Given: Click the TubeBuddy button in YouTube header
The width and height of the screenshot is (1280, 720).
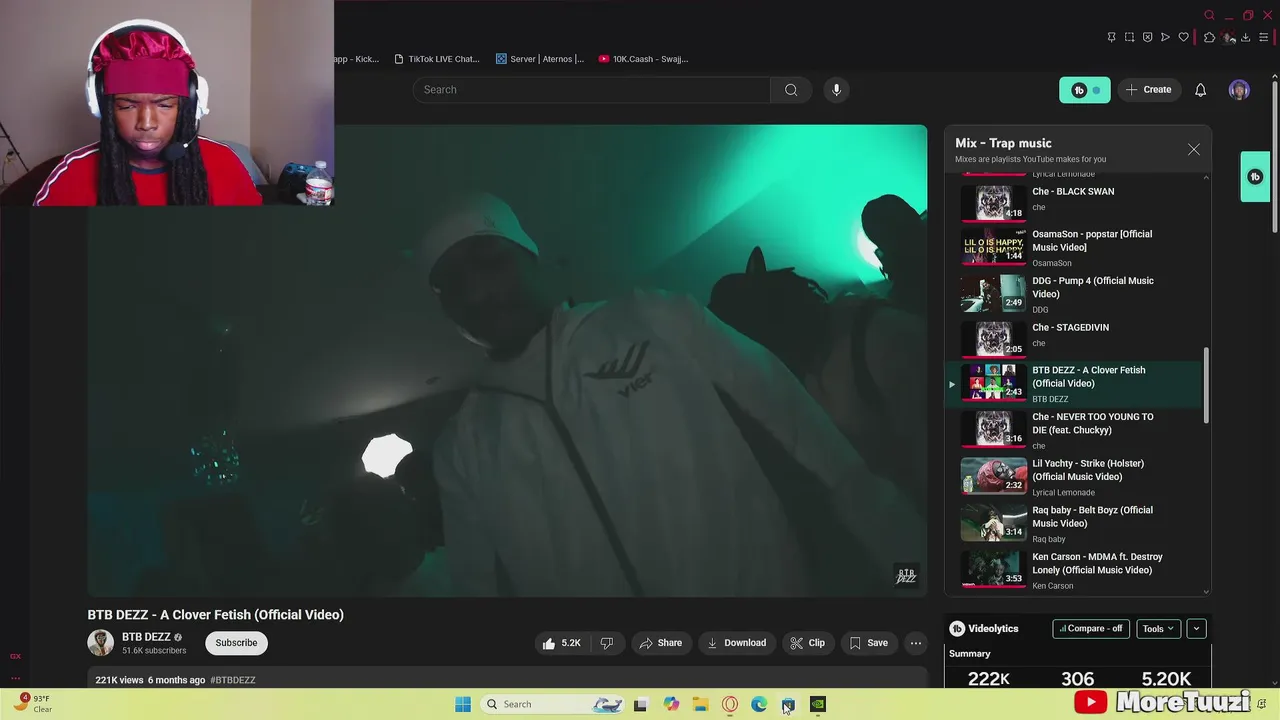Looking at the screenshot, I should [x=1085, y=90].
